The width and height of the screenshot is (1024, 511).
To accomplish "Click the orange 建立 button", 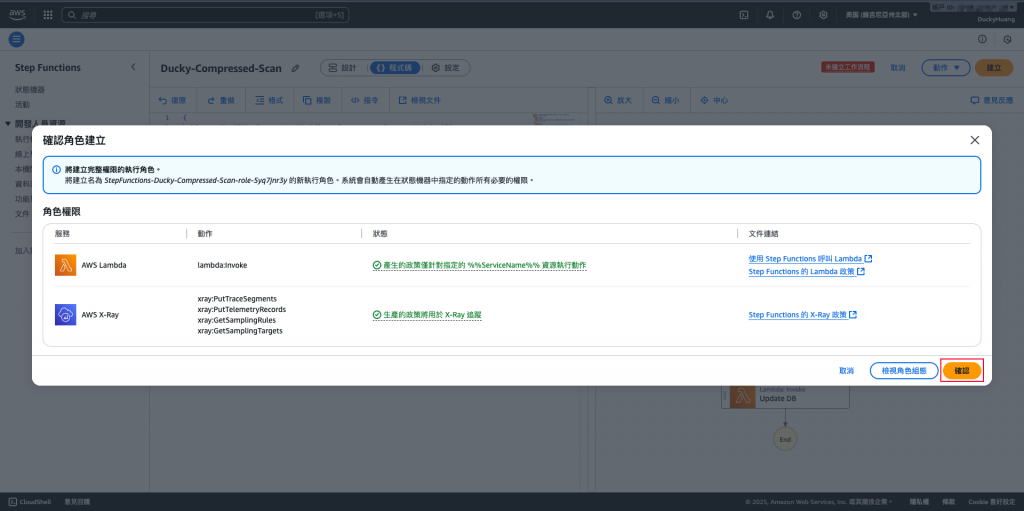I will click(x=994, y=67).
